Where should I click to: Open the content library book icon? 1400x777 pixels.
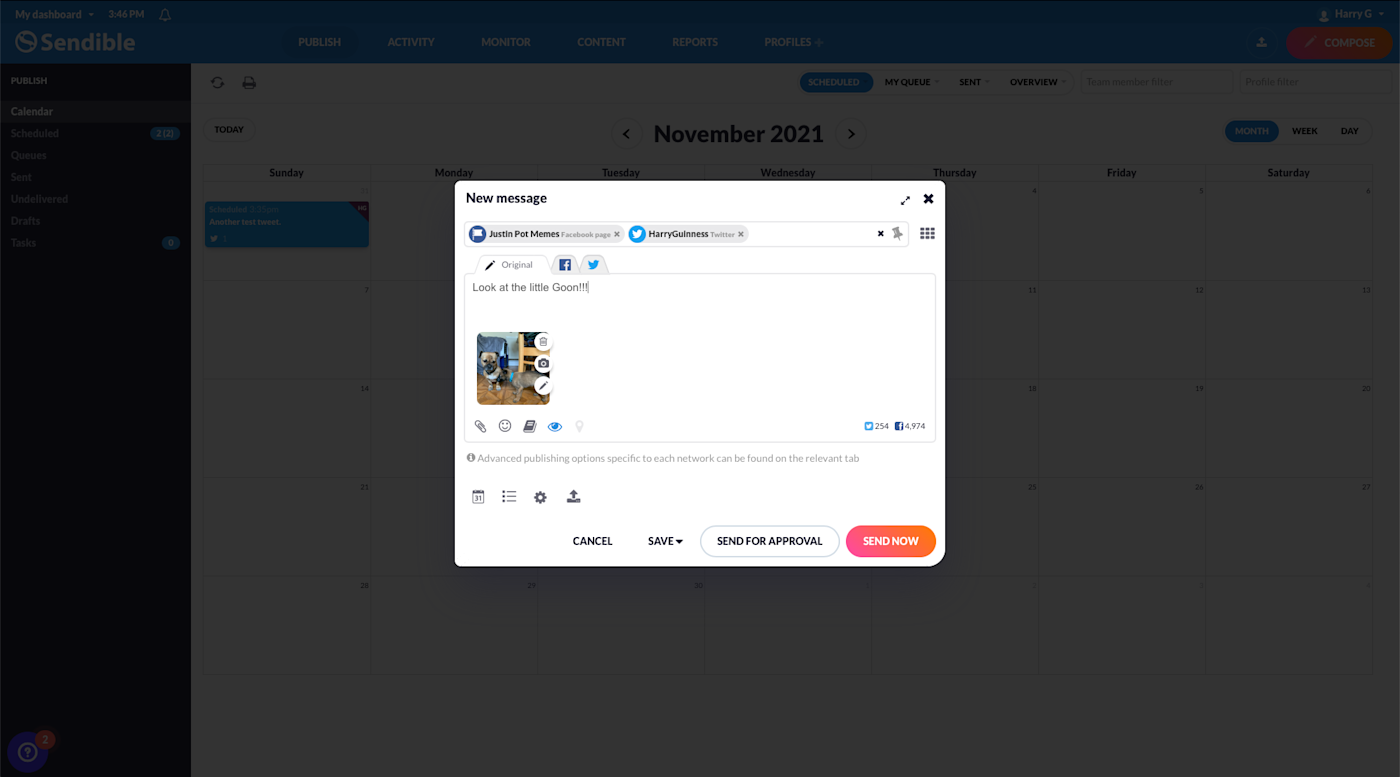tap(530, 426)
